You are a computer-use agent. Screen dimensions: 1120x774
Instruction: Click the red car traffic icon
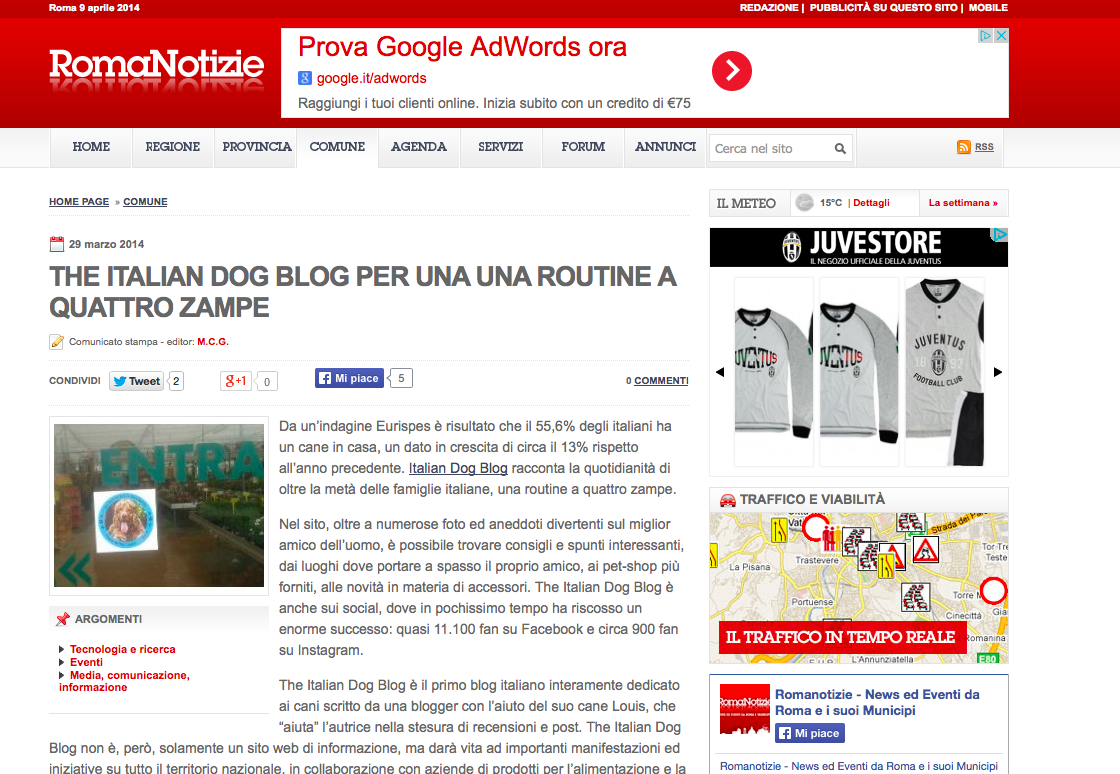click(727, 500)
